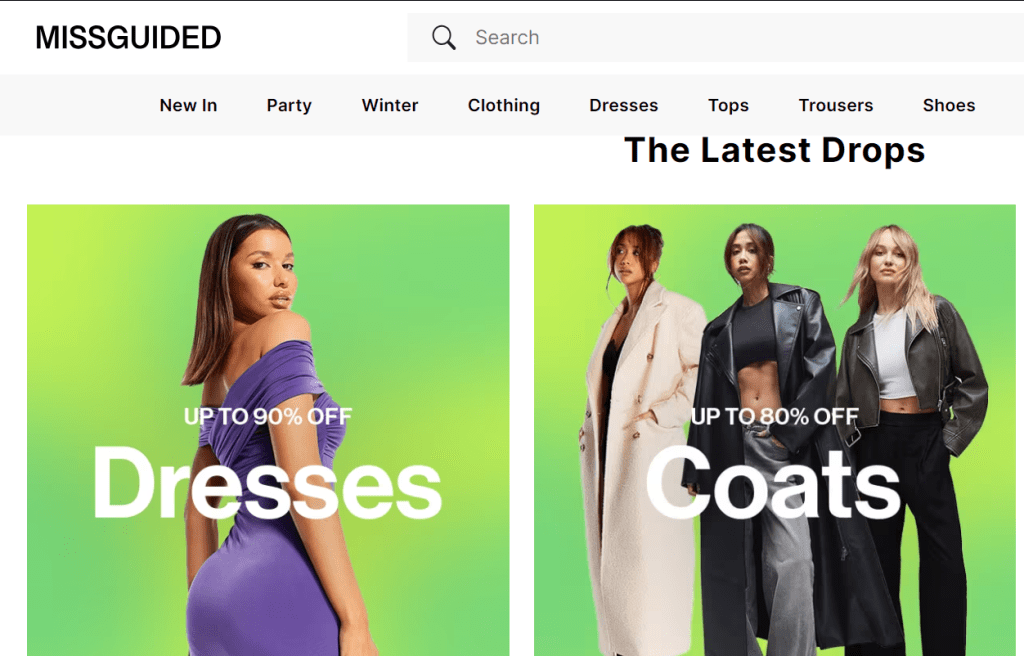This screenshot has width=1024, height=656.
Task: Click the magnifying glass search icon
Action: pos(443,38)
